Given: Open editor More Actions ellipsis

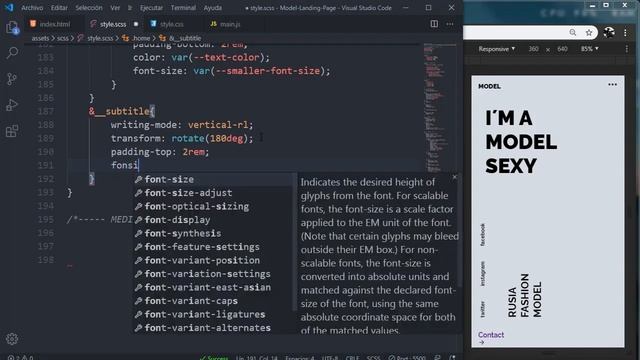Looking at the screenshot, I should pos(450,24).
